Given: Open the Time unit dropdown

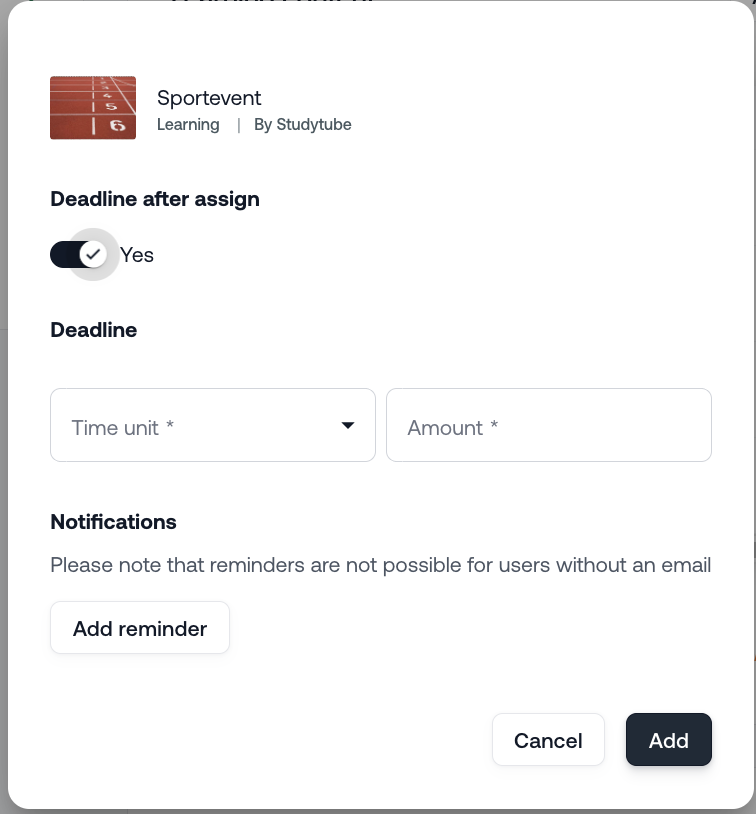Looking at the screenshot, I should coord(200,425).
